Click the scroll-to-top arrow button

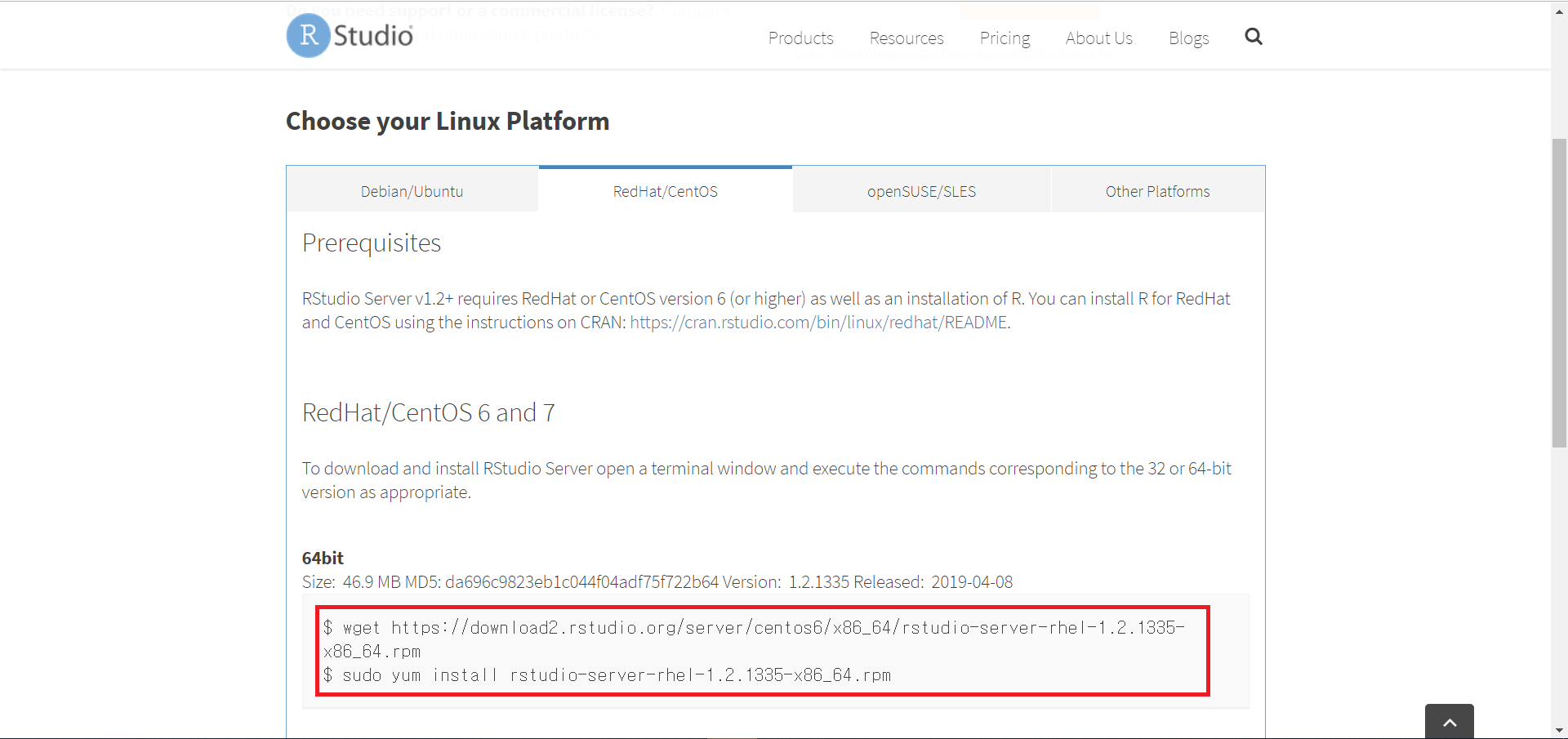pos(1450,721)
